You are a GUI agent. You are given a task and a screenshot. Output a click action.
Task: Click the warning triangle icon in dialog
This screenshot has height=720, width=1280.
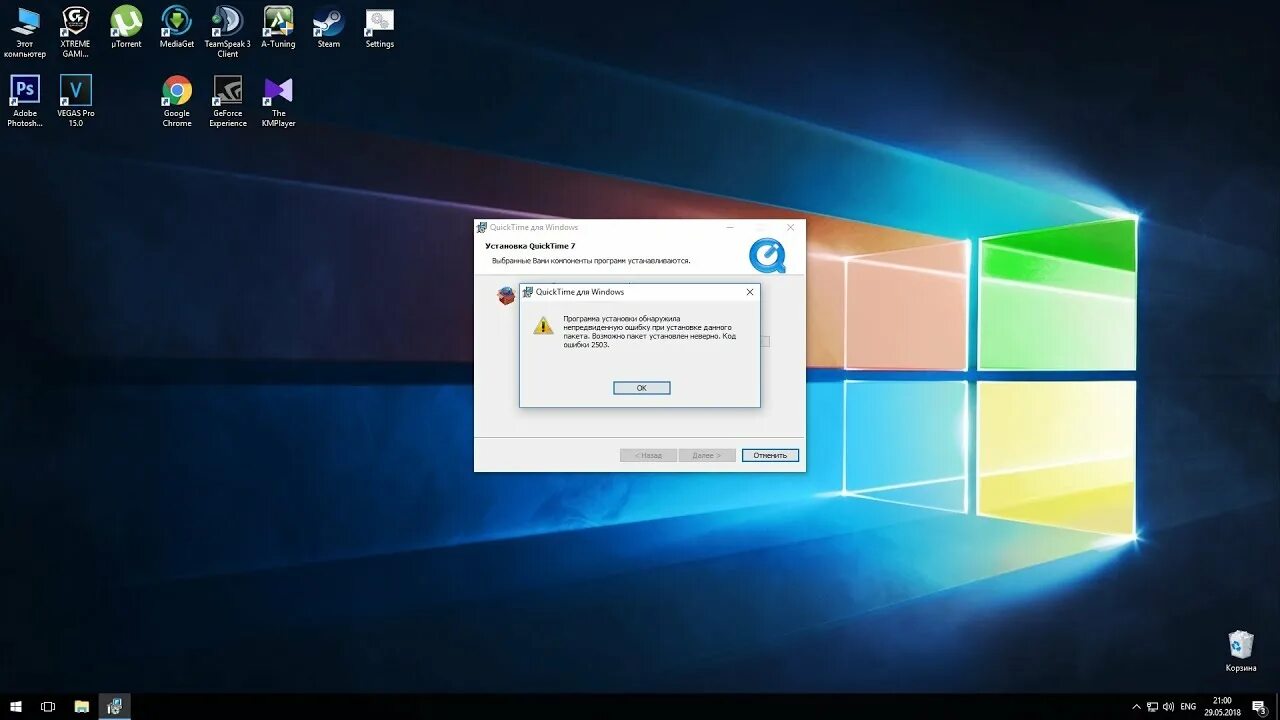tap(543, 325)
